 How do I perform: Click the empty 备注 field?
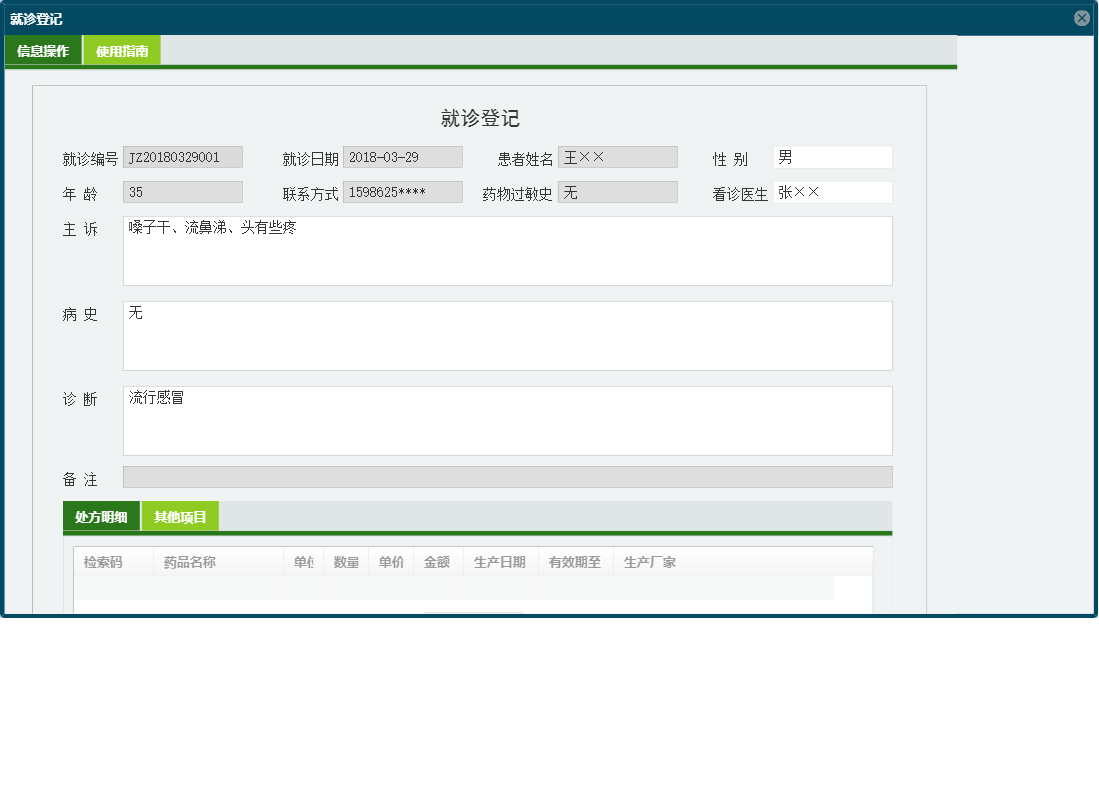507,477
